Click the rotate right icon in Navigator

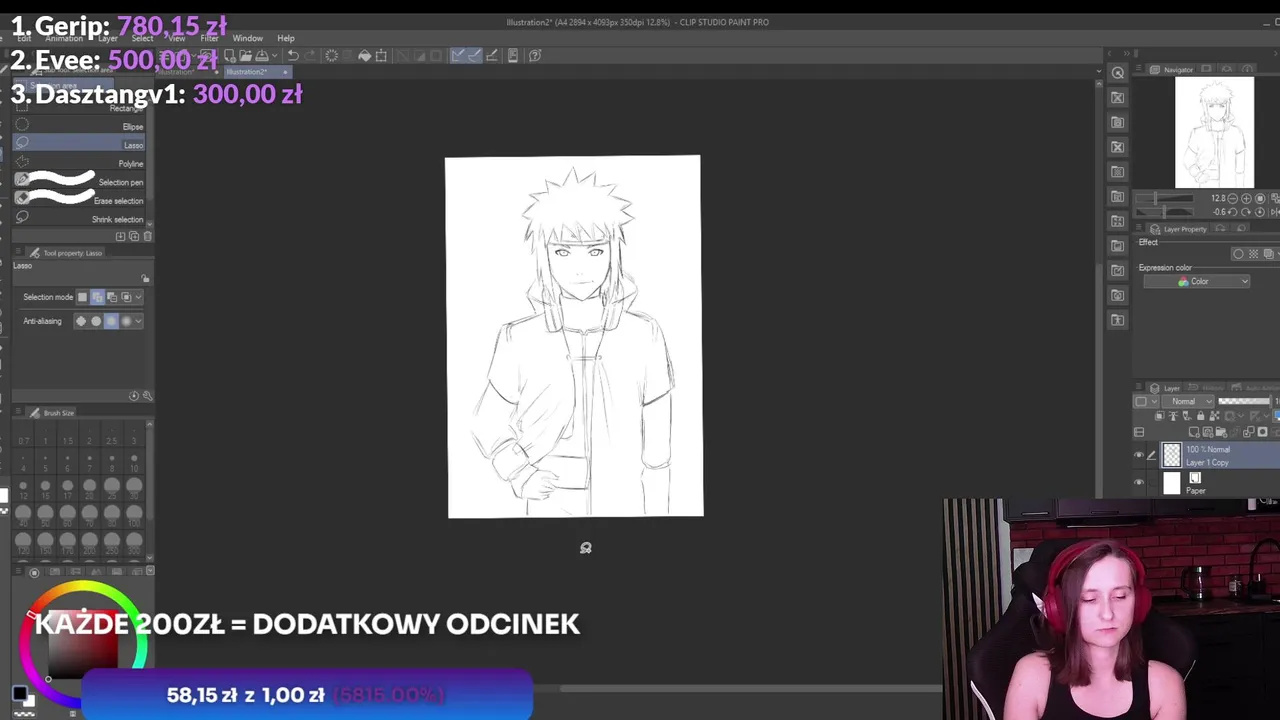1246,212
